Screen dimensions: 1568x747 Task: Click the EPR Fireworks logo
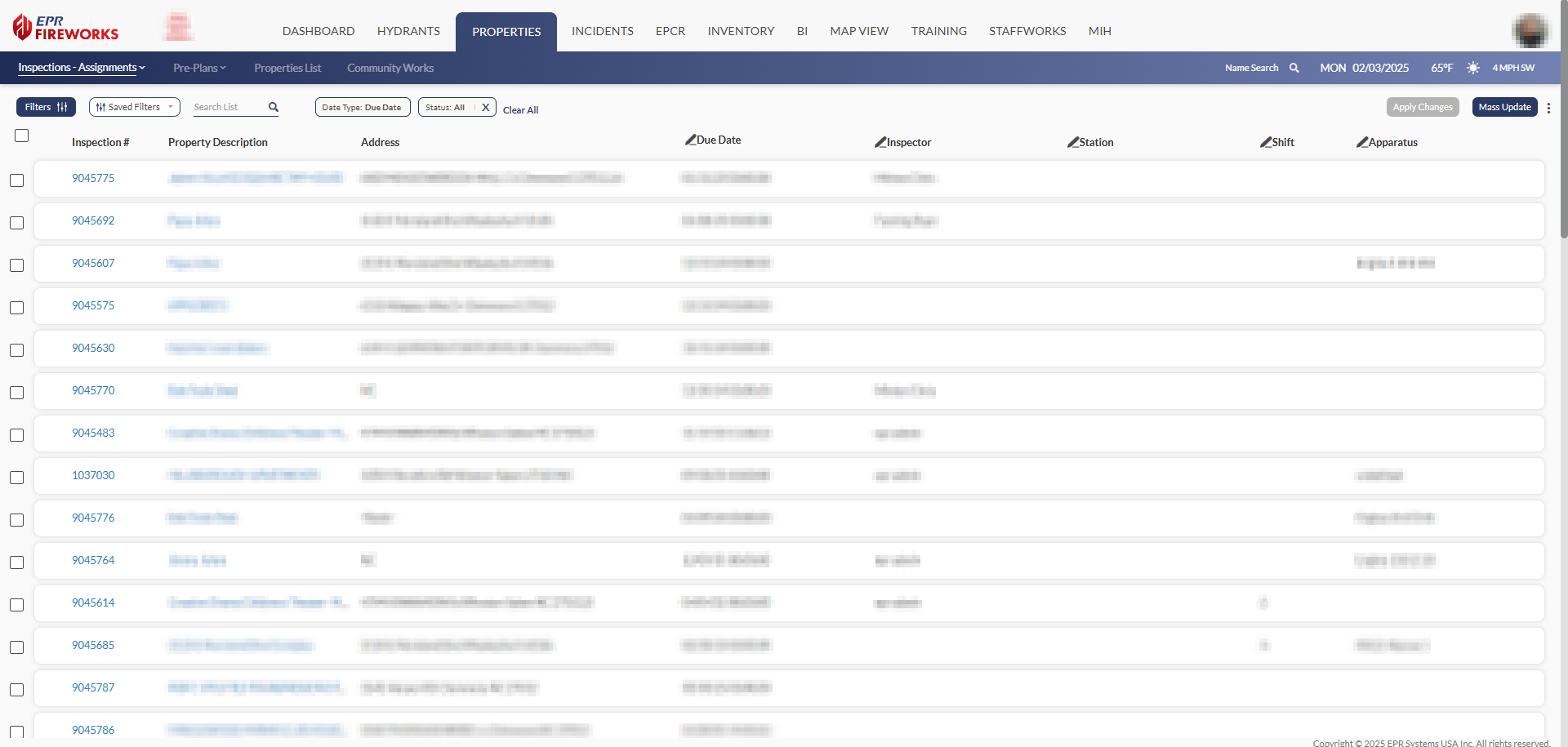64,27
